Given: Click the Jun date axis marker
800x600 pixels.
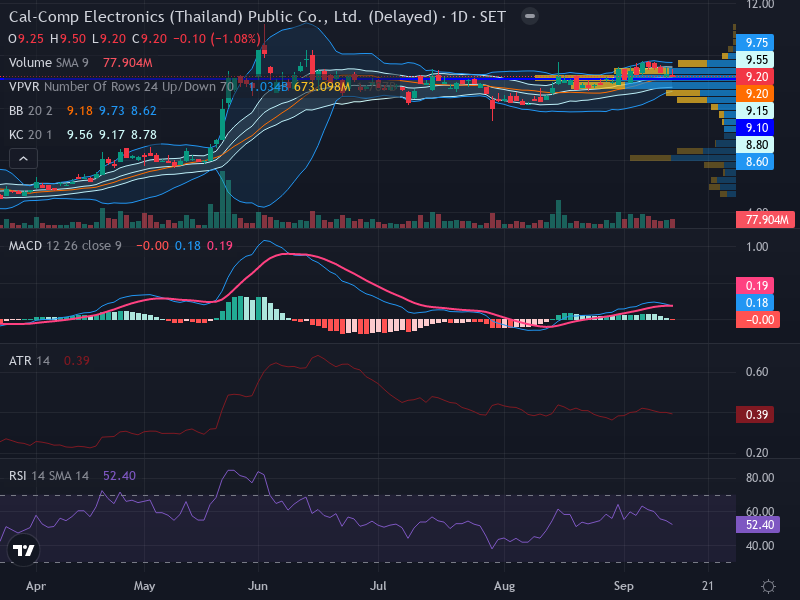Looking at the screenshot, I should click(x=258, y=586).
